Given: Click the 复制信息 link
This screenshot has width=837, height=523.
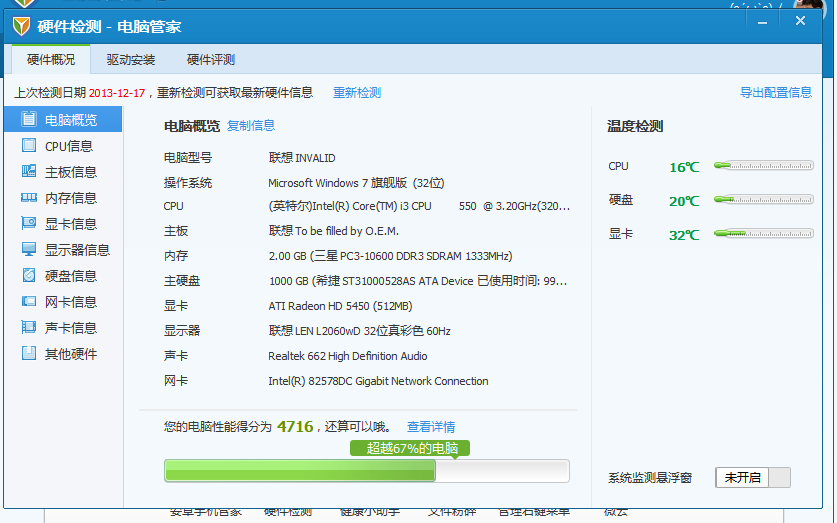Looking at the screenshot, I should (x=251, y=125).
